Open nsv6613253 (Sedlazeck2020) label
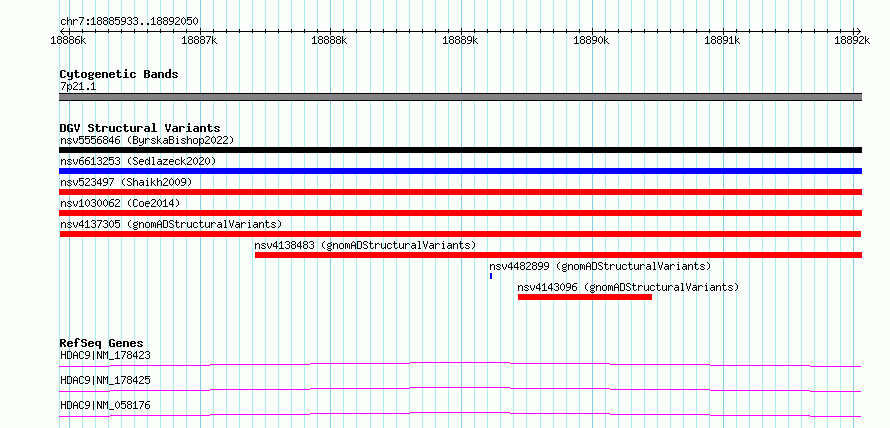This screenshot has width=890, height=428. pos(138,161)
